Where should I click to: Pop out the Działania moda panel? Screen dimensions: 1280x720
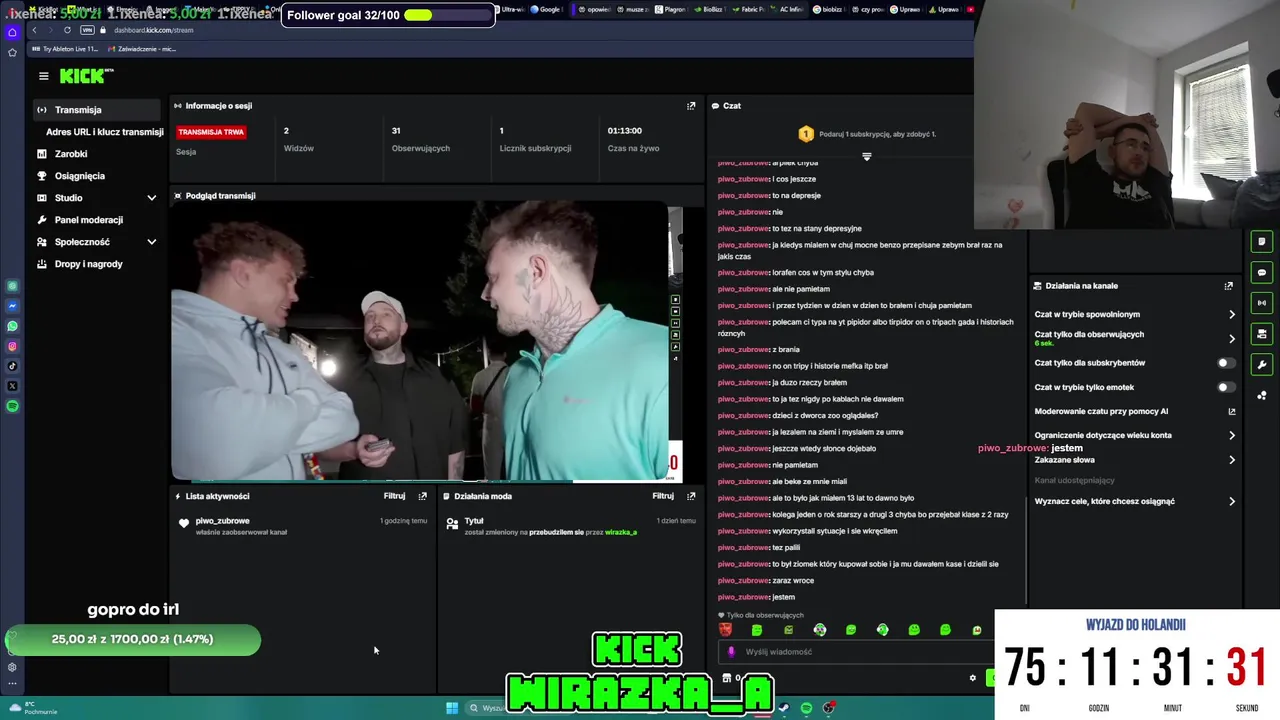click(691, 496)
